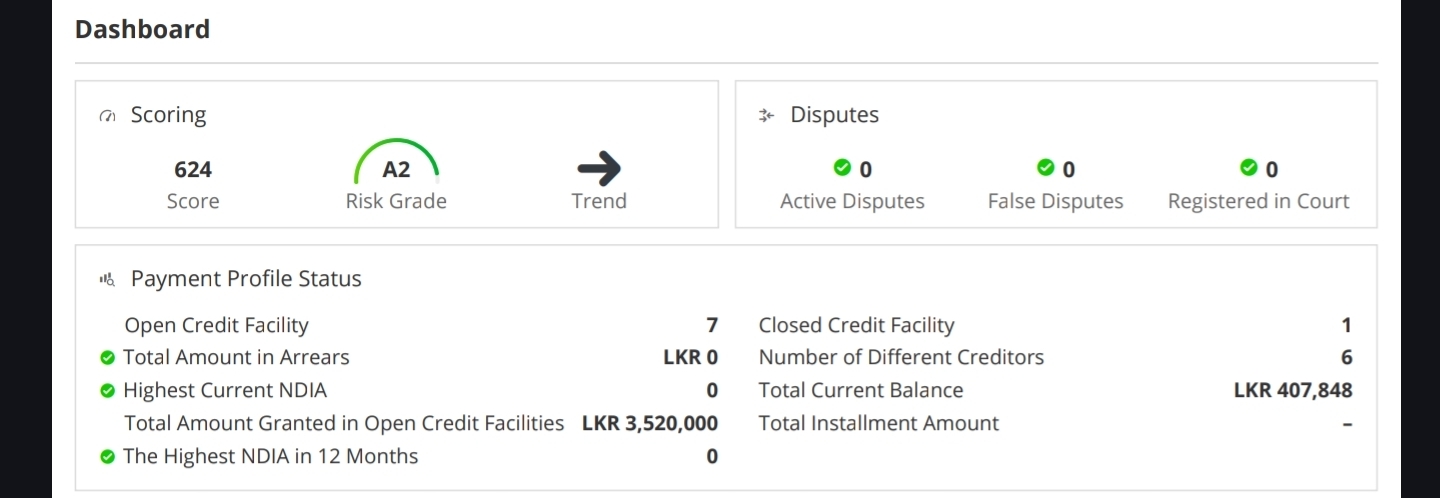Viewport: 1440px width, 498px height.
Task: Select the LKR 3,520,000 granted amount
Action: click(x=650, y=423)
